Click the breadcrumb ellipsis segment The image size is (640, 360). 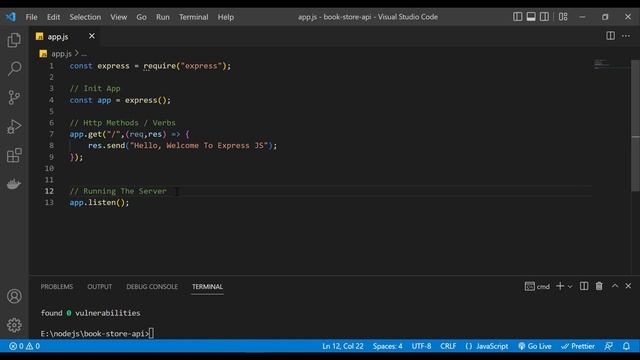pos(84,53)
